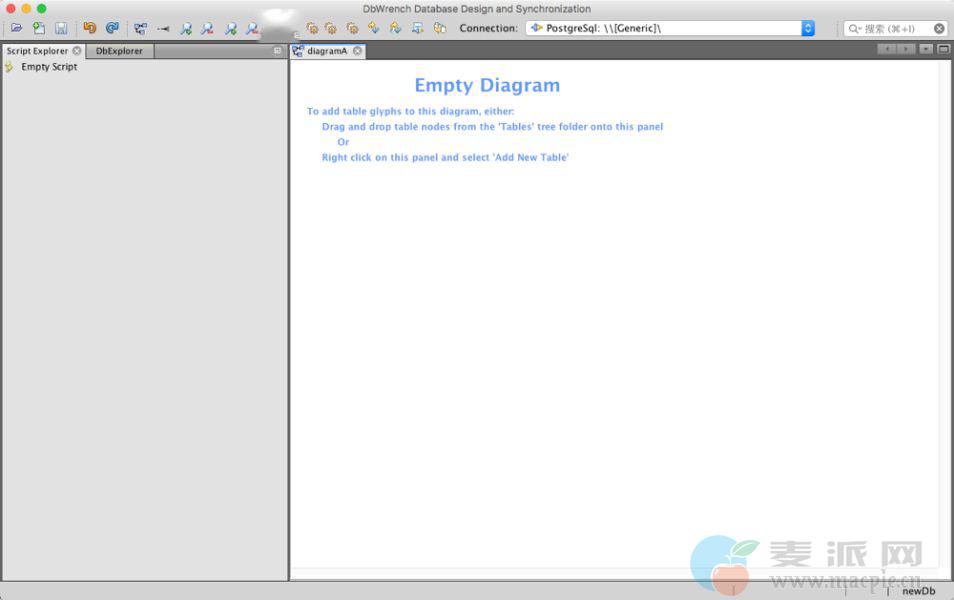Open the search options magnifier dropdown

[855, 29]
